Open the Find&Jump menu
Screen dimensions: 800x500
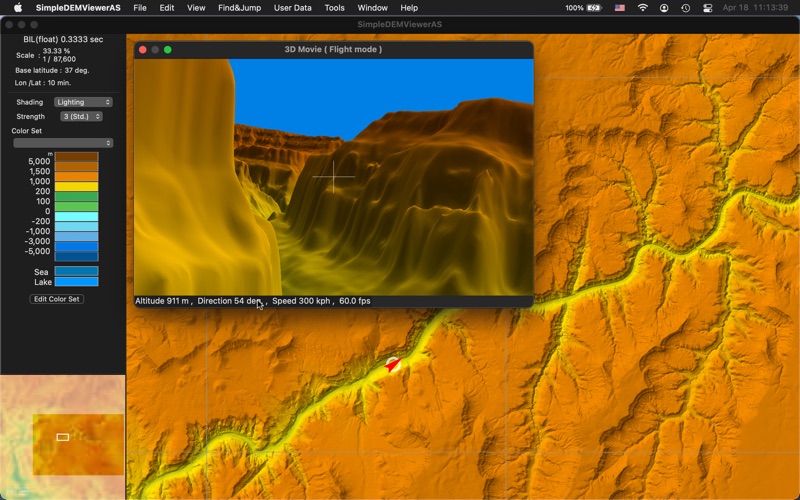pyautogui.click(x=239, y=8)
